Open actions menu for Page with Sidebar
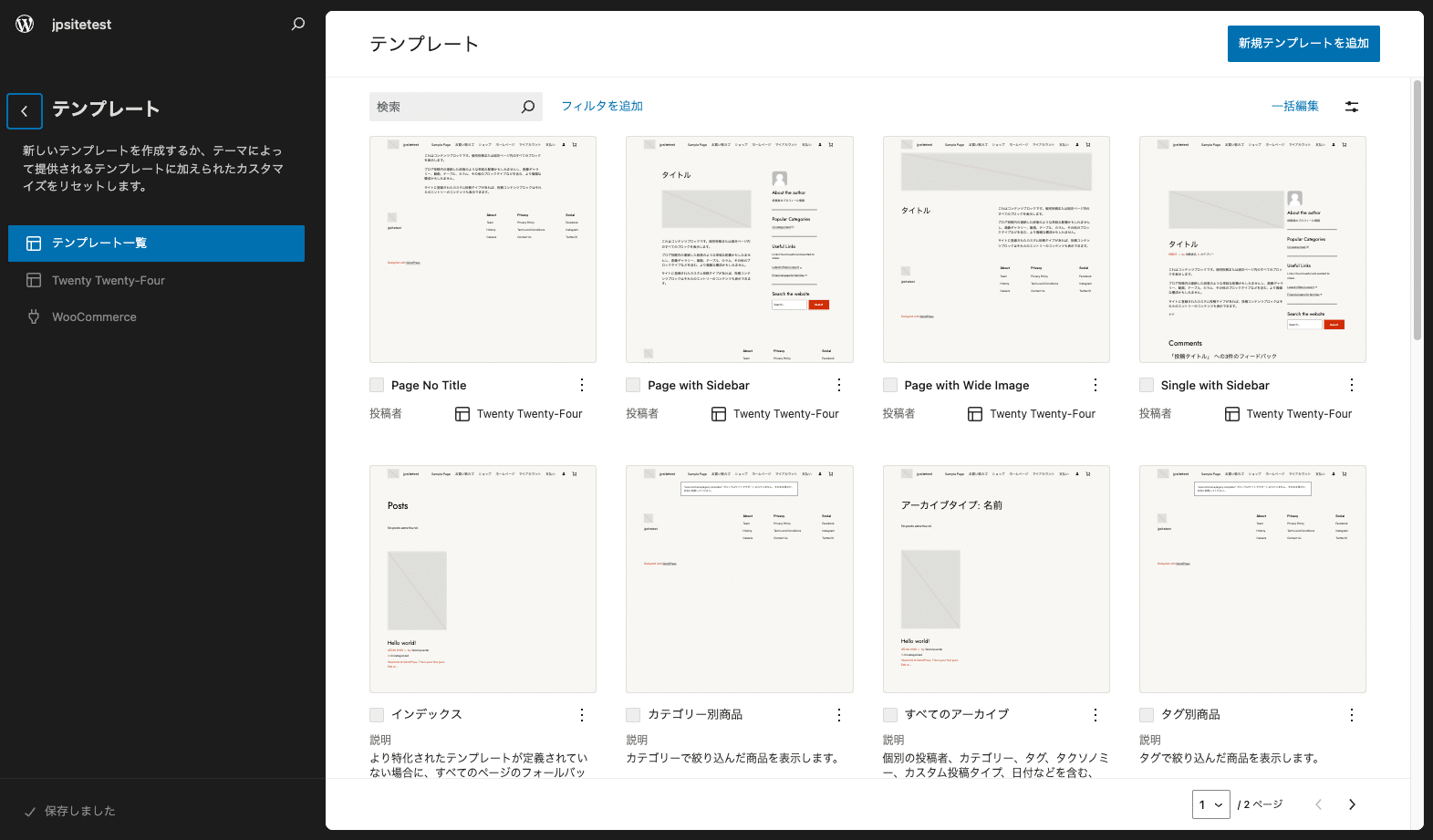The height and width of the screenshot is (840, 1433). coord(839,385)
